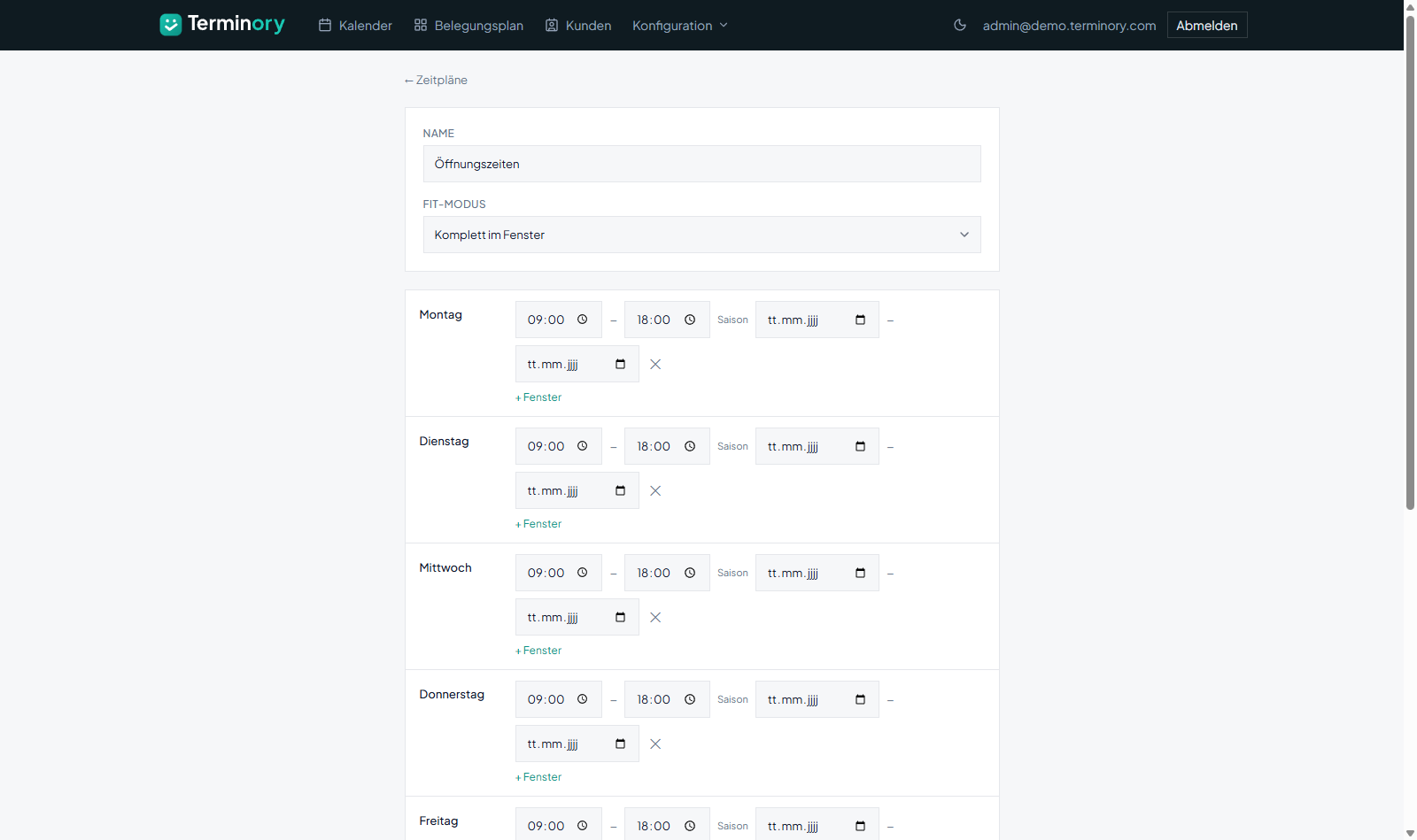Viewport: 1417px width, 840px height.
Task: Click the Mittwoch day label
Action: click(445, 567)
